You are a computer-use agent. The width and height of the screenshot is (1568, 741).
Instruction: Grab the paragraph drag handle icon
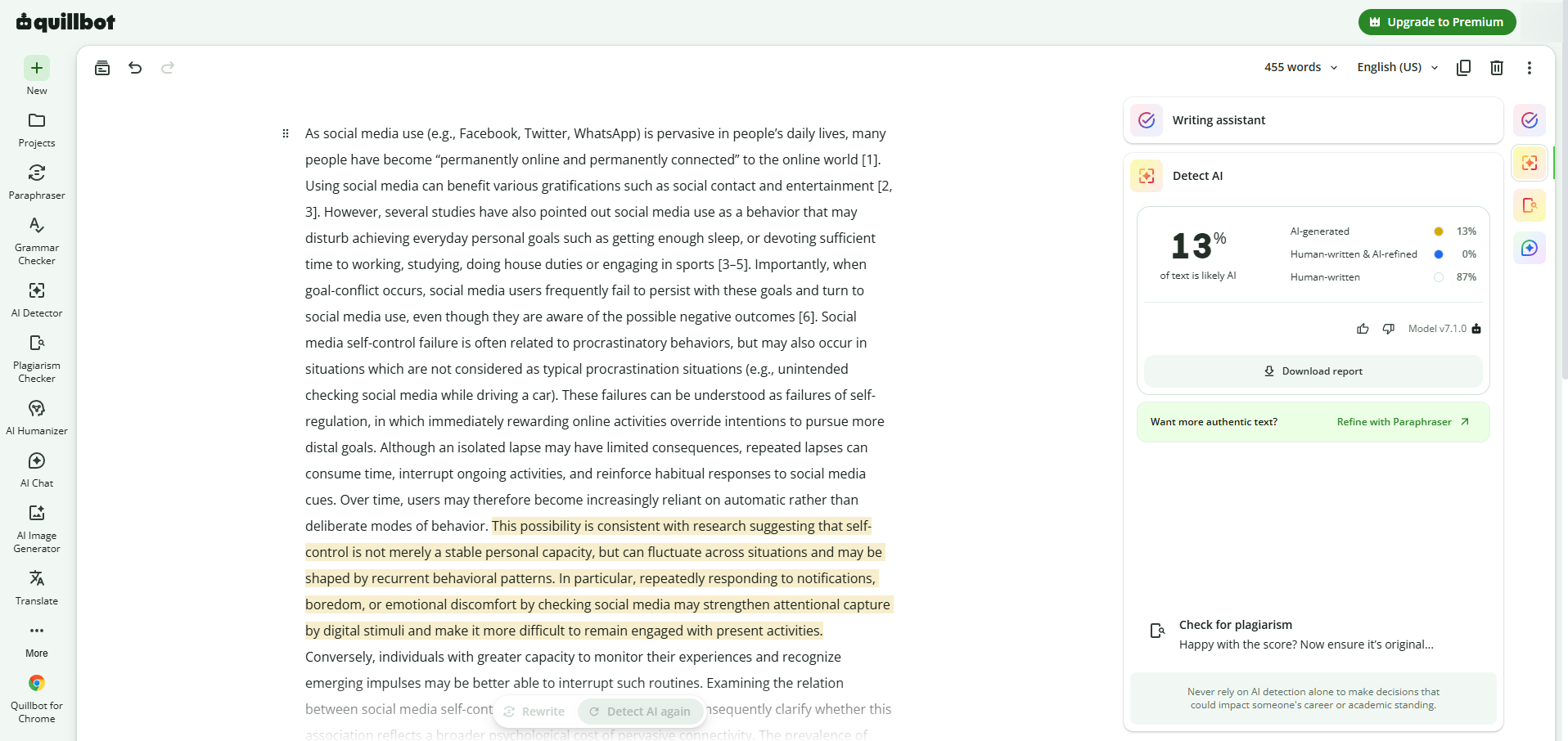click(286, 133)
